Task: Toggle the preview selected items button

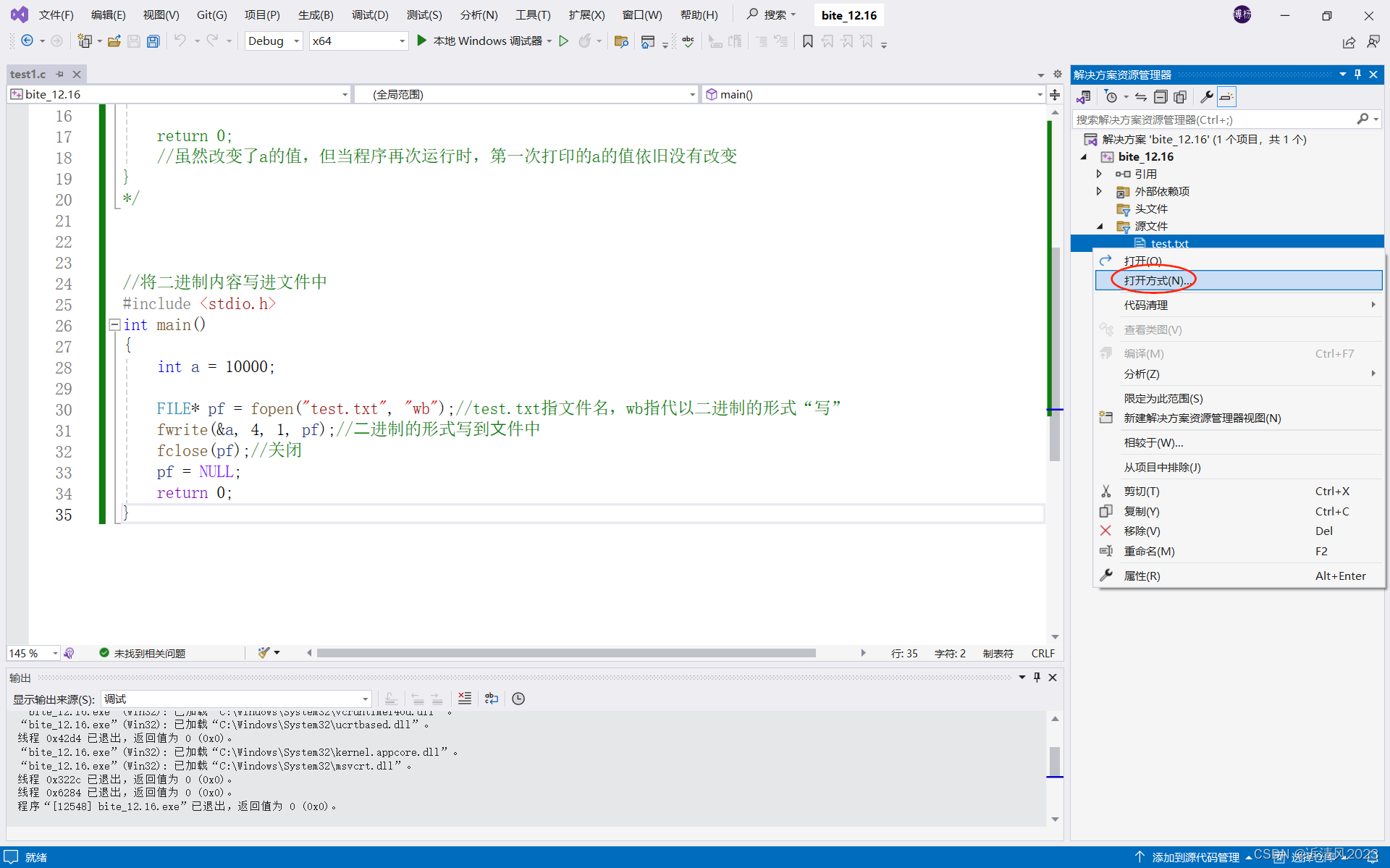Action: [1226, 97]
